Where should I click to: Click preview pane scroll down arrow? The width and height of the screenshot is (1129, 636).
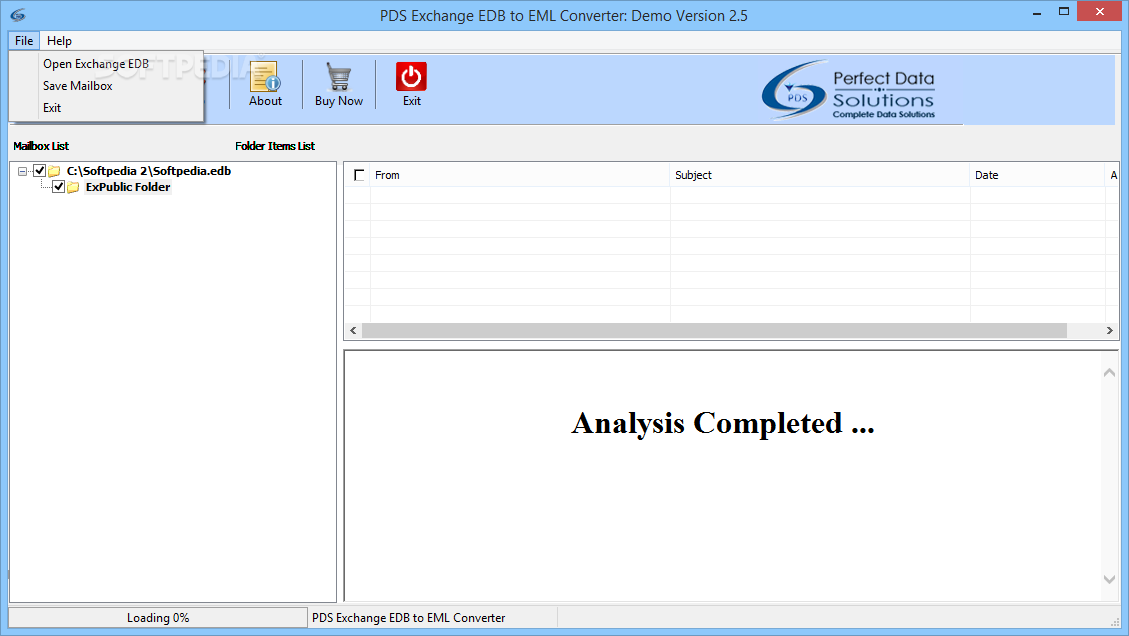1110,579
